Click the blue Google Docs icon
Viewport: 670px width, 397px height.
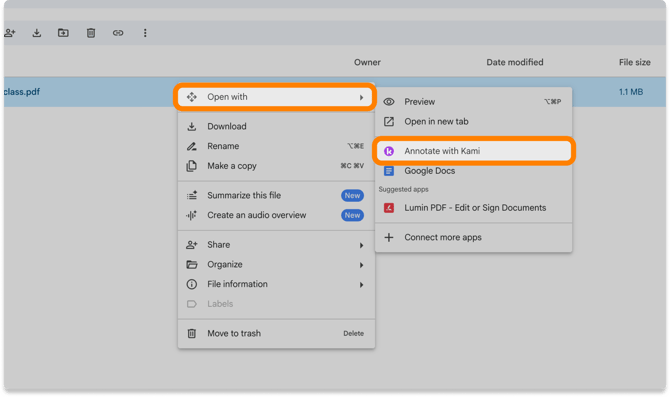(x=389, y=171)
